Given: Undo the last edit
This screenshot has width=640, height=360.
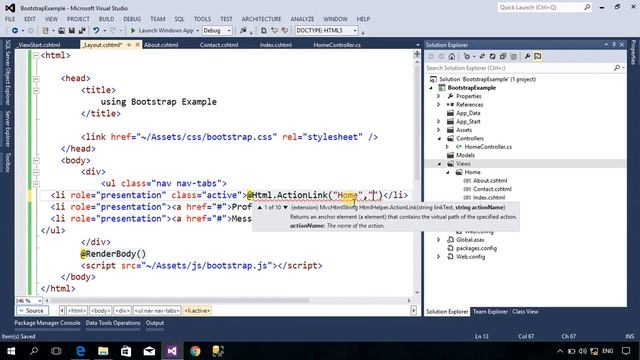Looking at the screenshot, I should click(96, 31).
